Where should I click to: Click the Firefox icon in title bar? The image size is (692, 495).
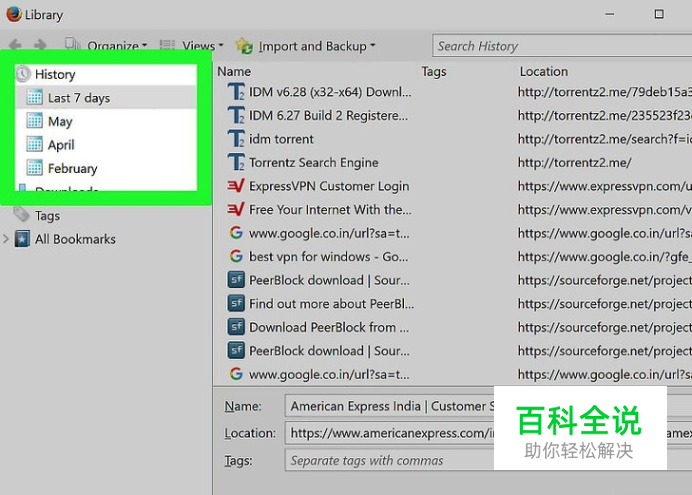tap(13, 14)
